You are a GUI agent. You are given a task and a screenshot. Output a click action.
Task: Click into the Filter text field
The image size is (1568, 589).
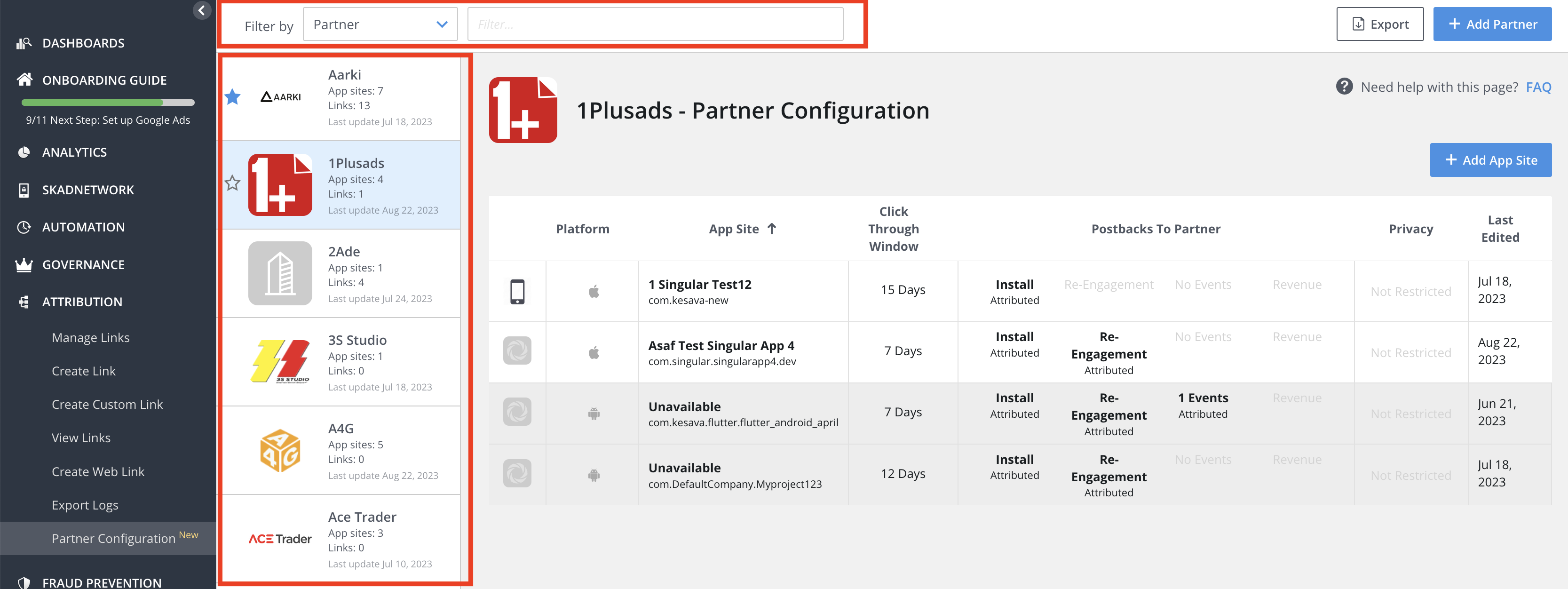tap(655, 24)
